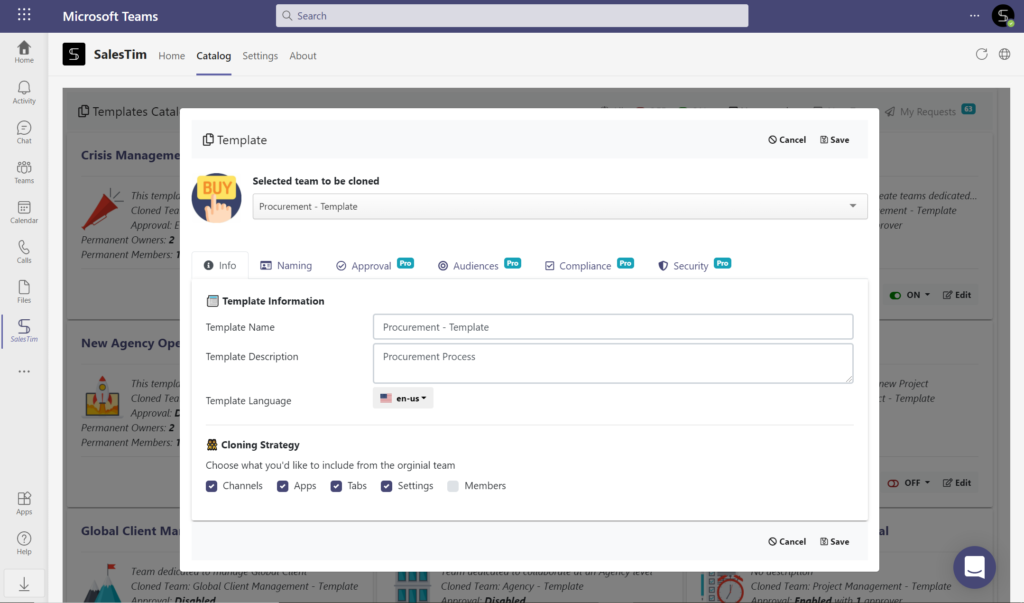The width and height of the screenshot is (1024, 603).
Task: Click the Template Description text area
Action: pyautogui.click(x=613, y=363)
